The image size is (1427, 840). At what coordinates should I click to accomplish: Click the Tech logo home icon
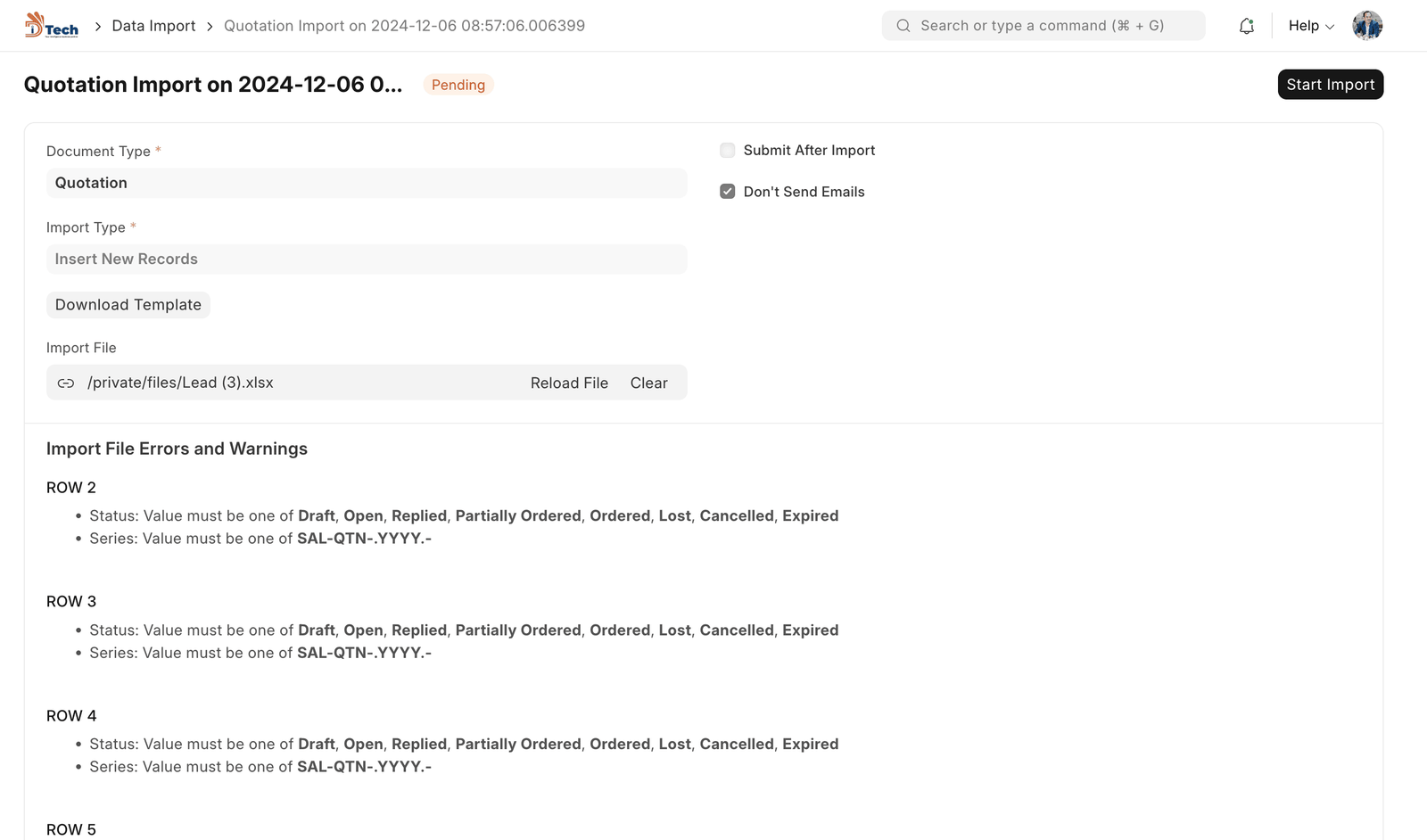[52, 26]
